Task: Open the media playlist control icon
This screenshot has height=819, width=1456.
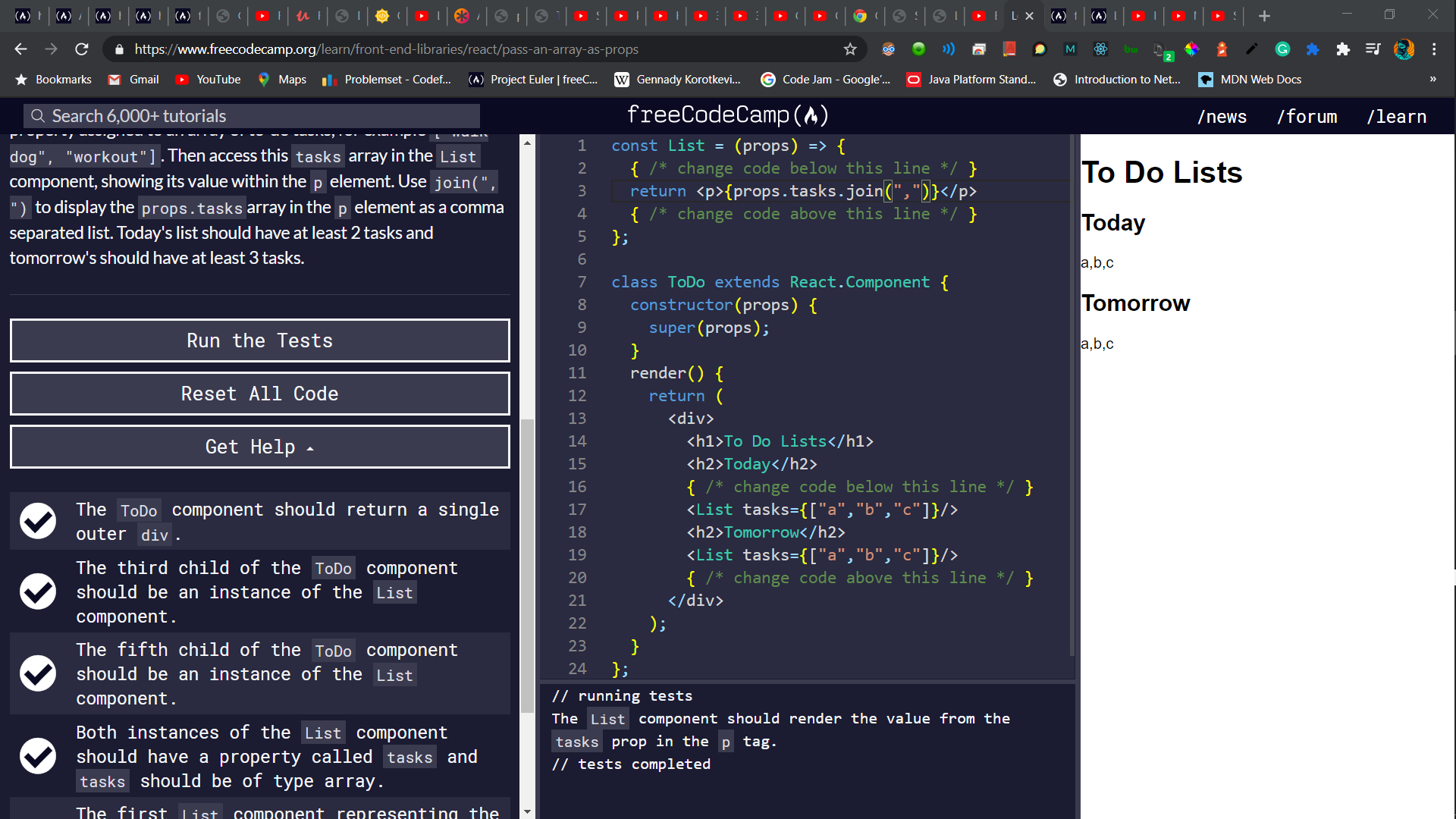Action: tap(1373, 49)
